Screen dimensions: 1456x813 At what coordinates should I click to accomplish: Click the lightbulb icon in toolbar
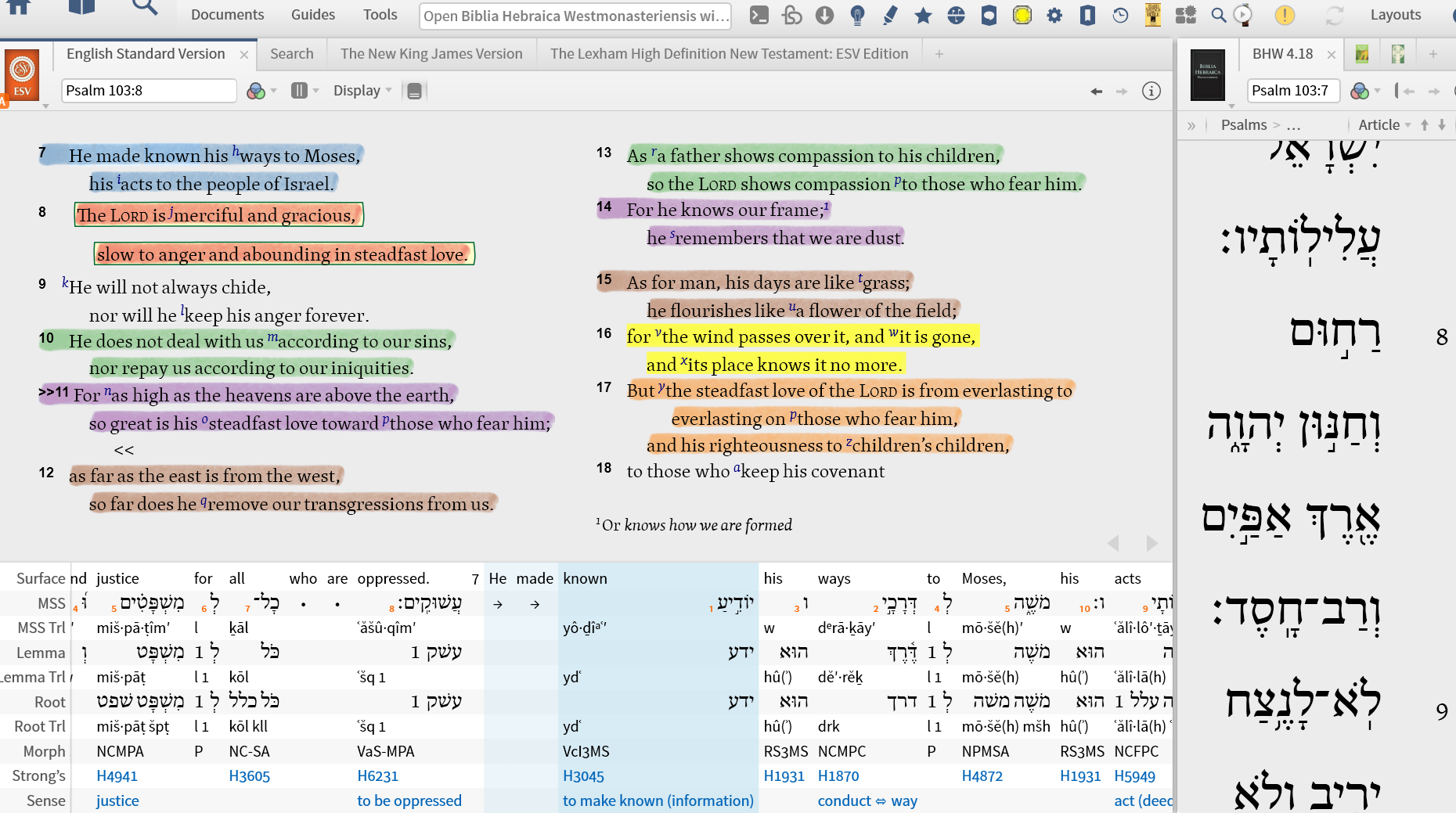[x=857, y=15]
